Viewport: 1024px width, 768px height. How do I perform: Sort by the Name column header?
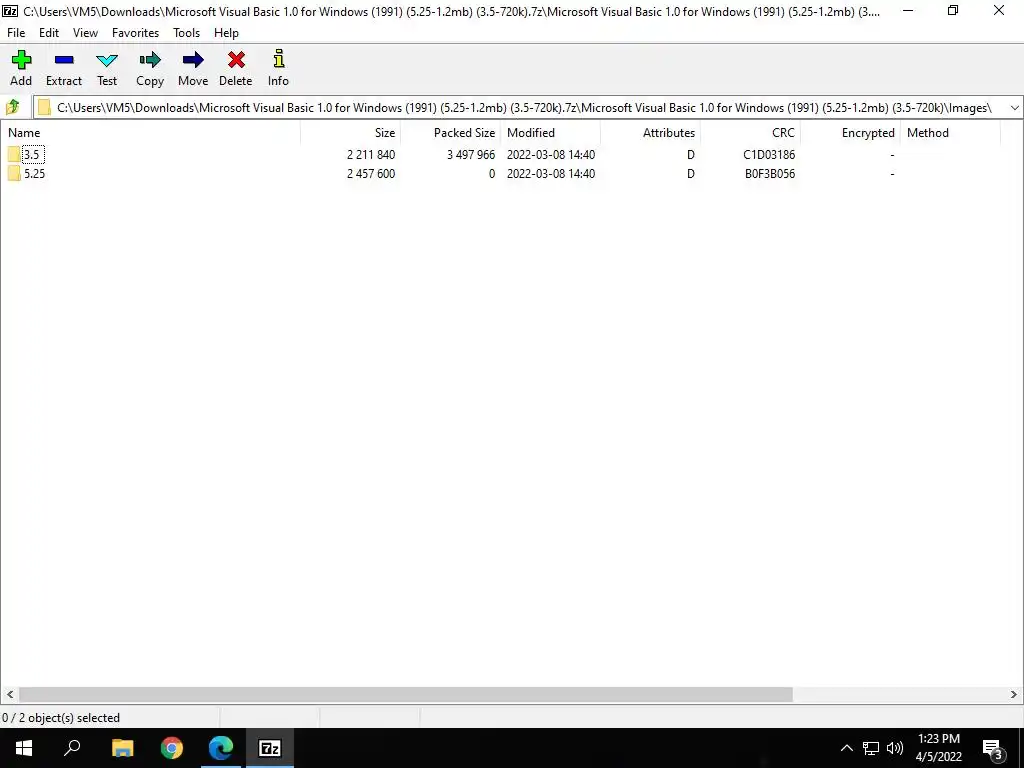click(x=150, y=133)
